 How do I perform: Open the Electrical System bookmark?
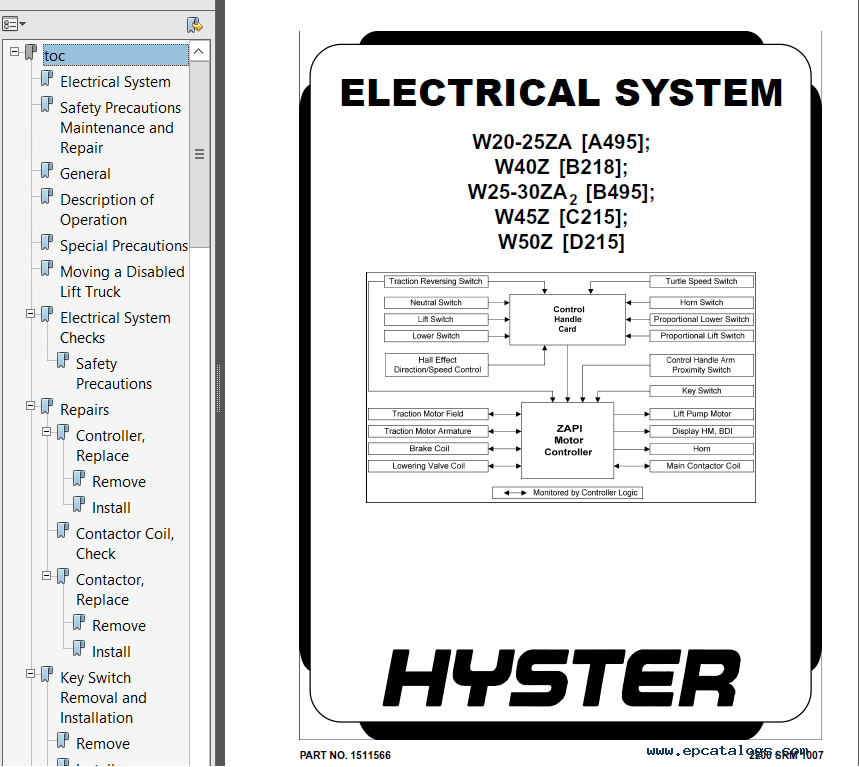click(115, 82)
